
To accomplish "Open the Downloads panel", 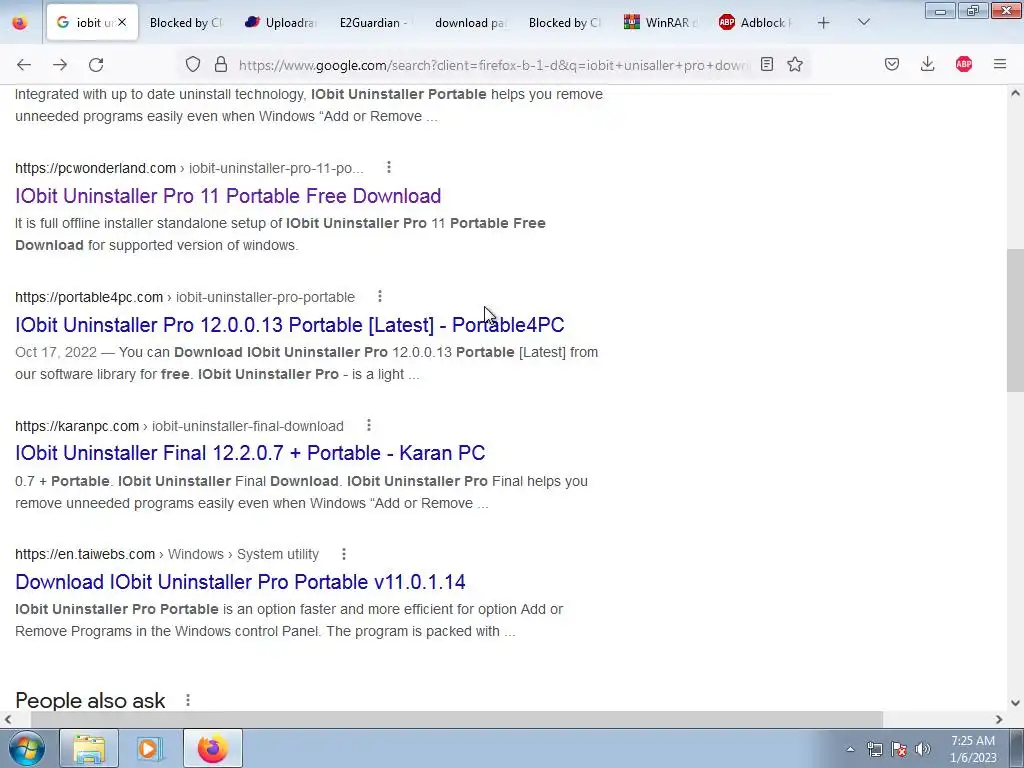I will [x=927, y=64].
